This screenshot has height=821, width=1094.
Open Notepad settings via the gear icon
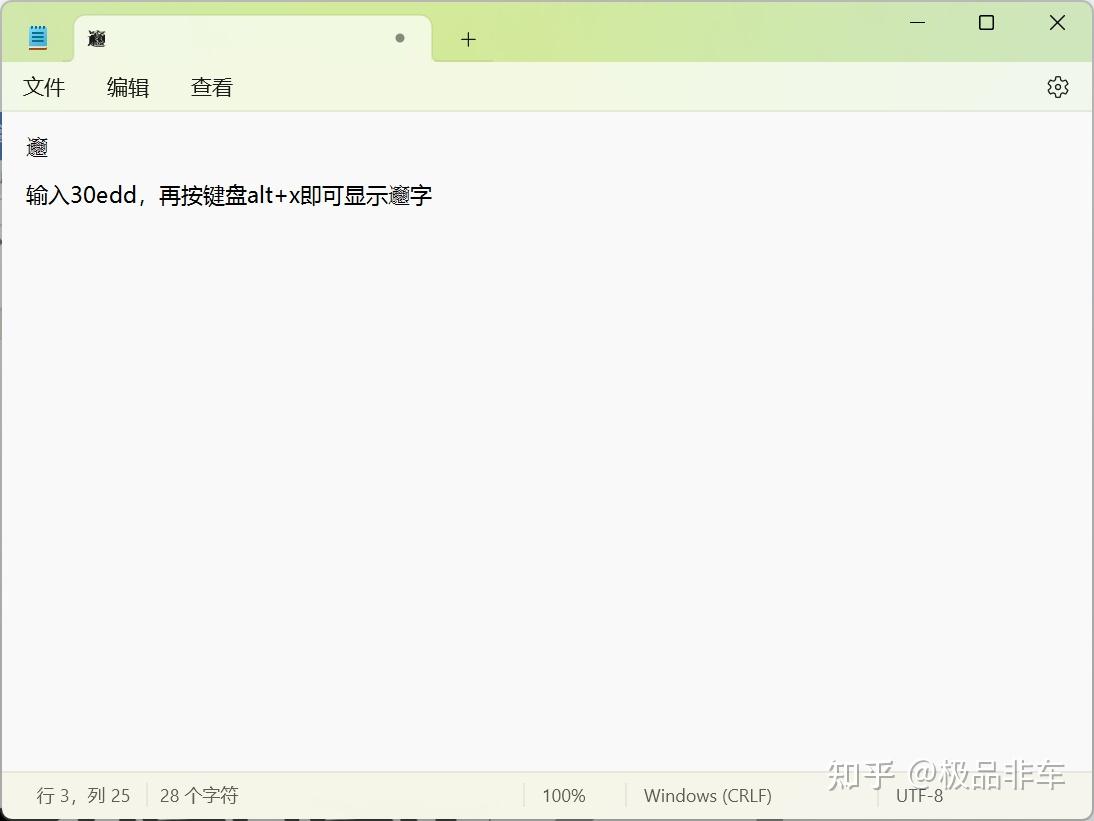point(1057,86)
